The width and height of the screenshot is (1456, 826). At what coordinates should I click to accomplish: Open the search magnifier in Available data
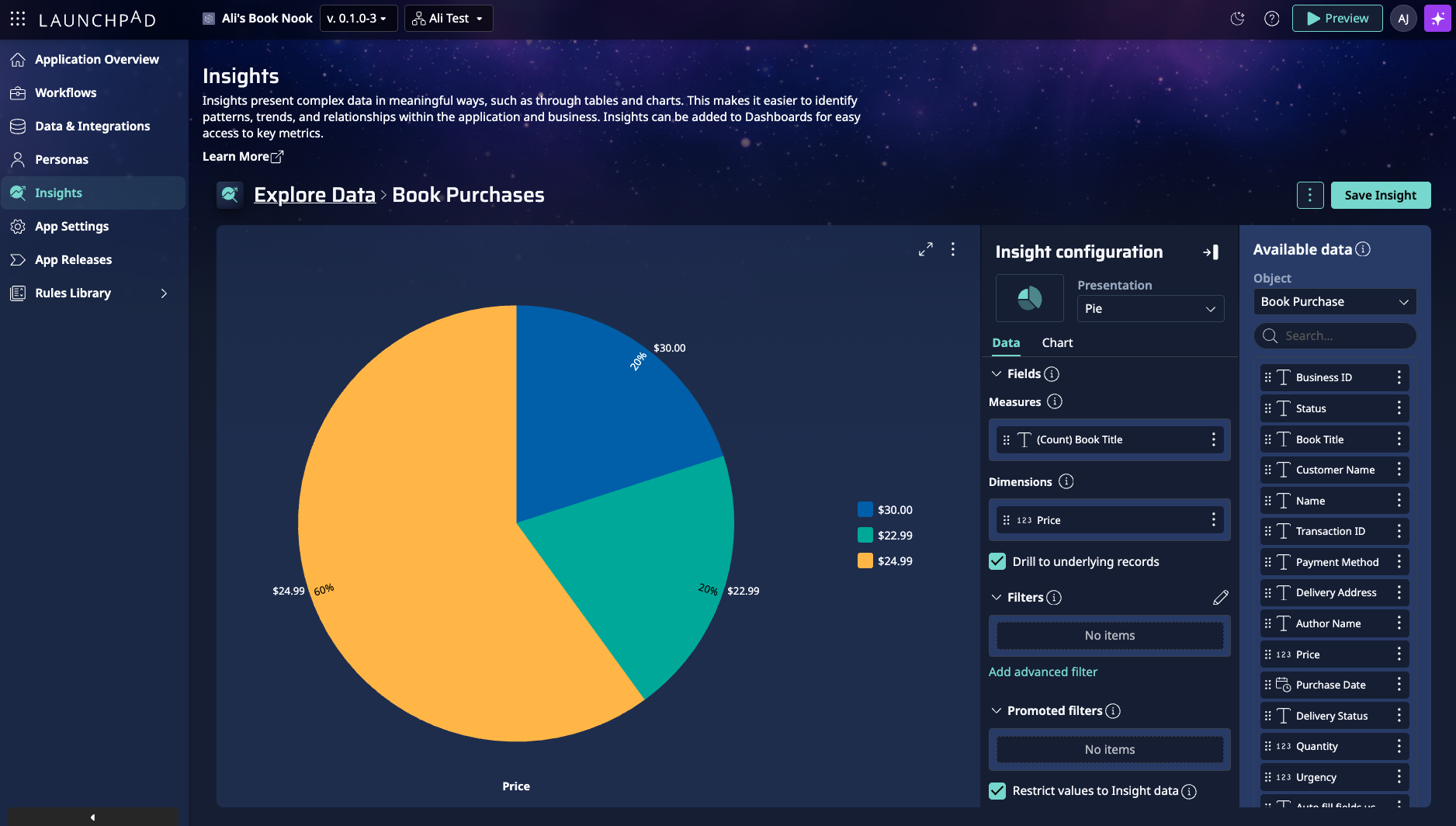click(1271, 335)
